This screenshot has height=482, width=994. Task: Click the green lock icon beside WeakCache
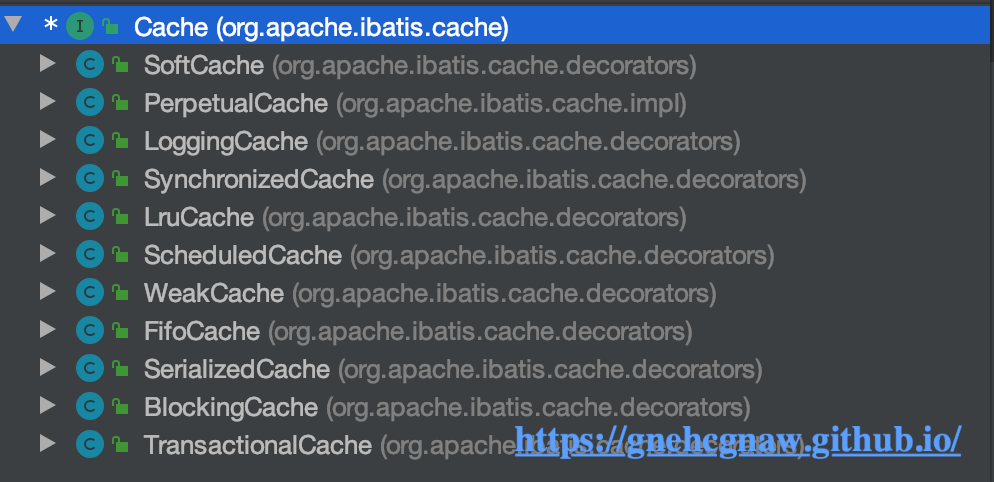[x=120, y=293]
